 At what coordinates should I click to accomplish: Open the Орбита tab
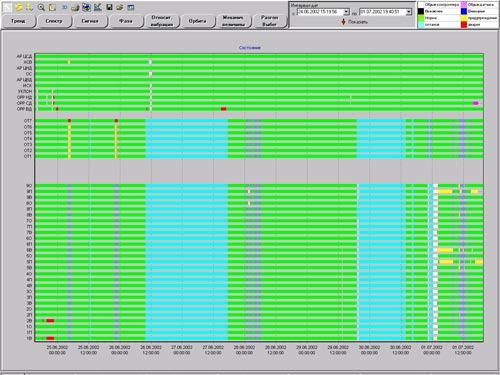197,21
